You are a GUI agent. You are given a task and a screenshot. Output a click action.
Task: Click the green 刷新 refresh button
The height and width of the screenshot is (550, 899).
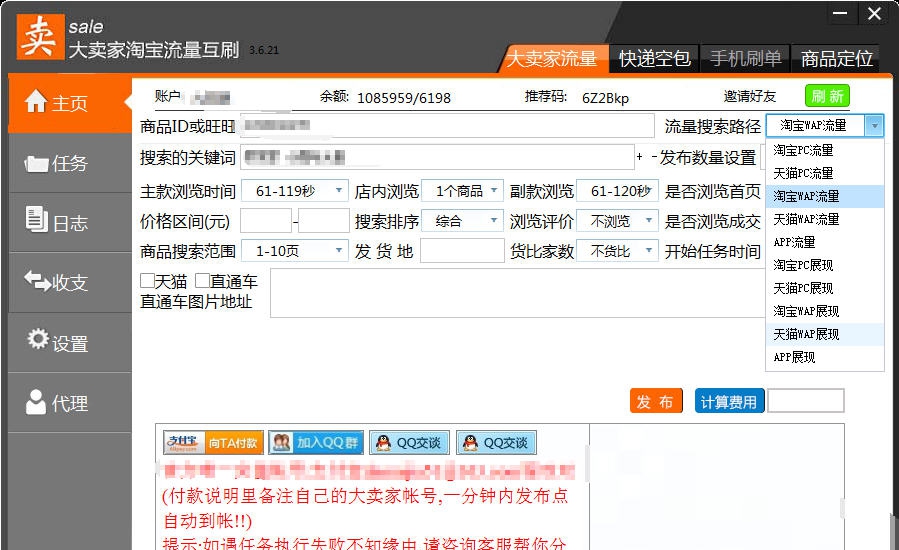(x=827, y=96)
